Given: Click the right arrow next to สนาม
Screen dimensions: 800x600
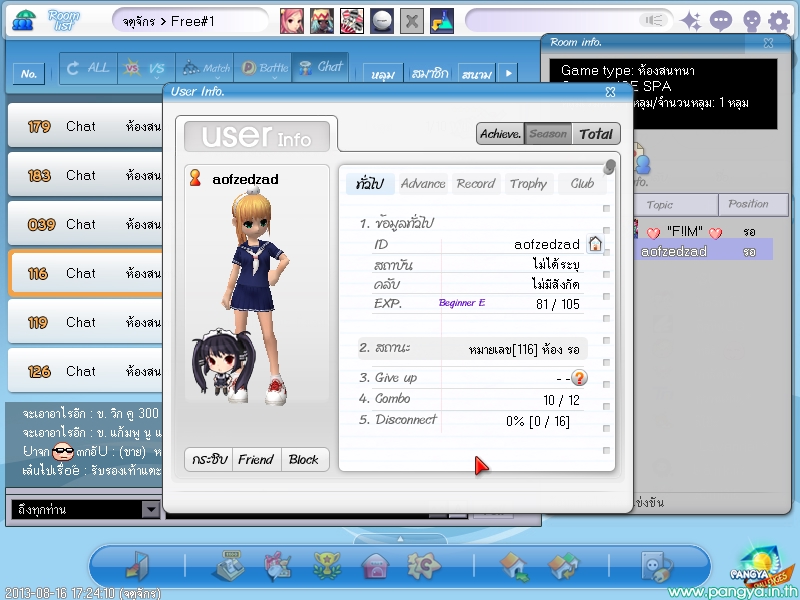Looking at the screenshot, I should (508, 73).
